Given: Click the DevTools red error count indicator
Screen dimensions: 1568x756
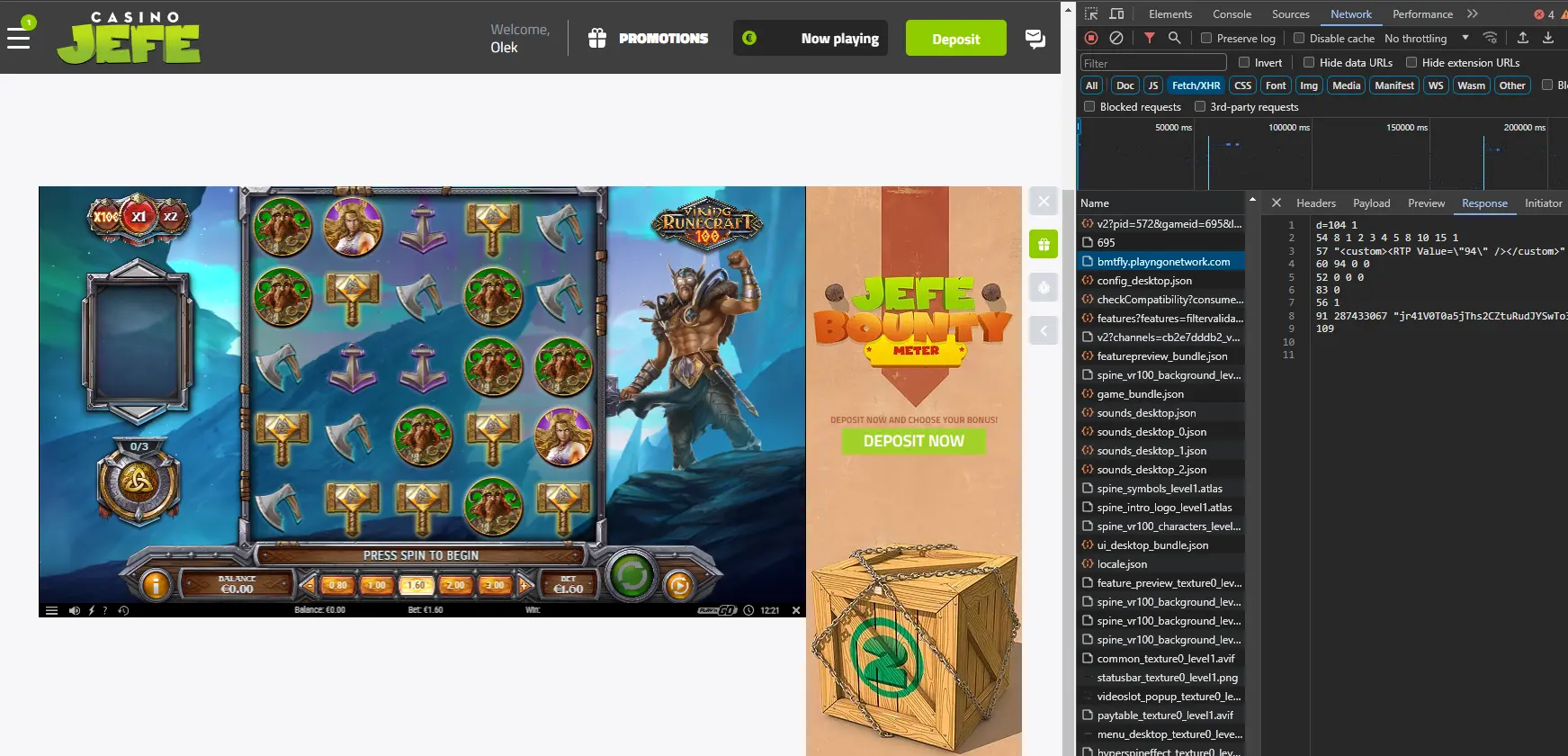Looking at the screenshot, I should (x=1544, y=14).
